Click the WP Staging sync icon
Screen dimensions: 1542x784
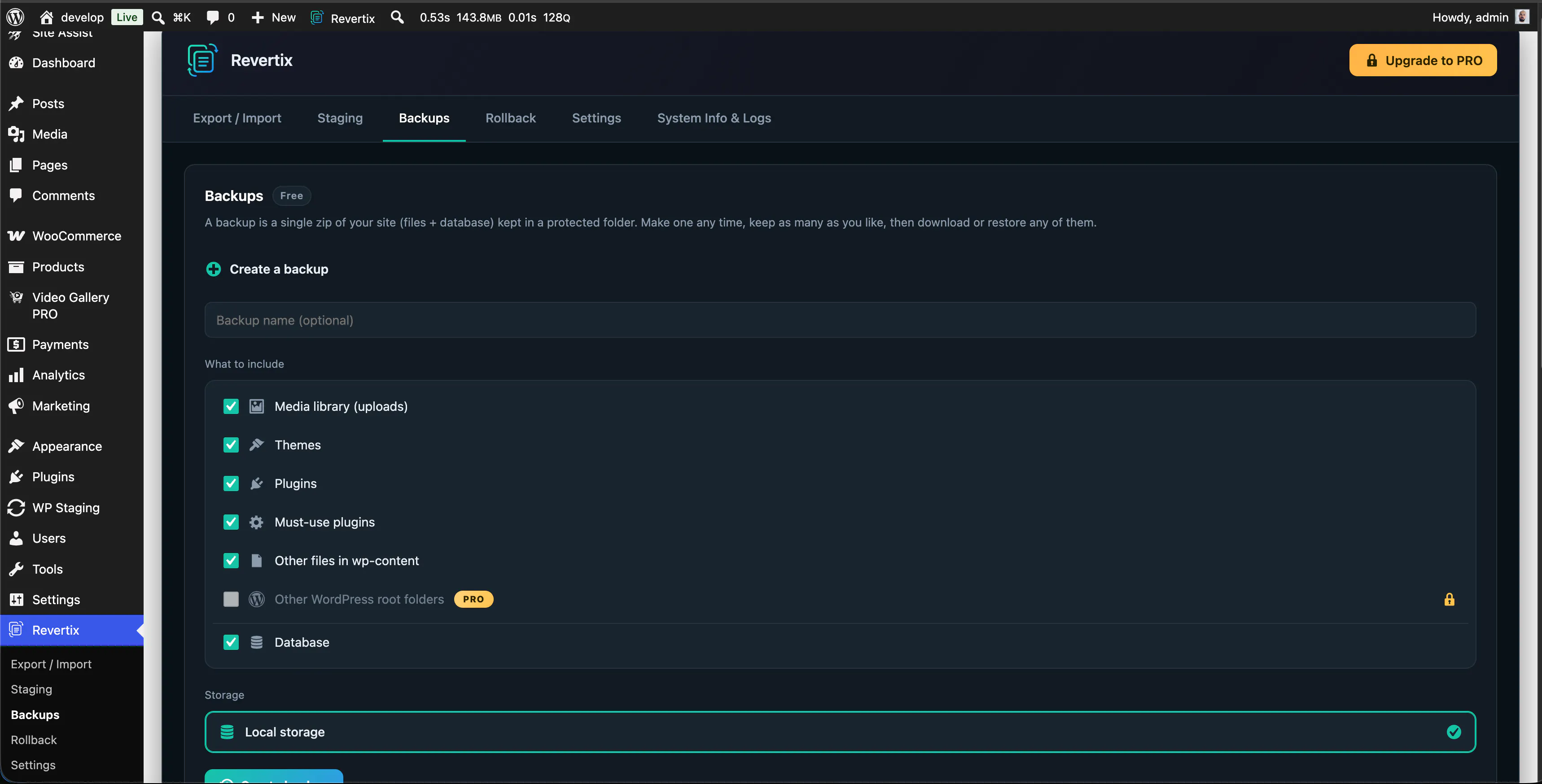[x=16, y=508]
